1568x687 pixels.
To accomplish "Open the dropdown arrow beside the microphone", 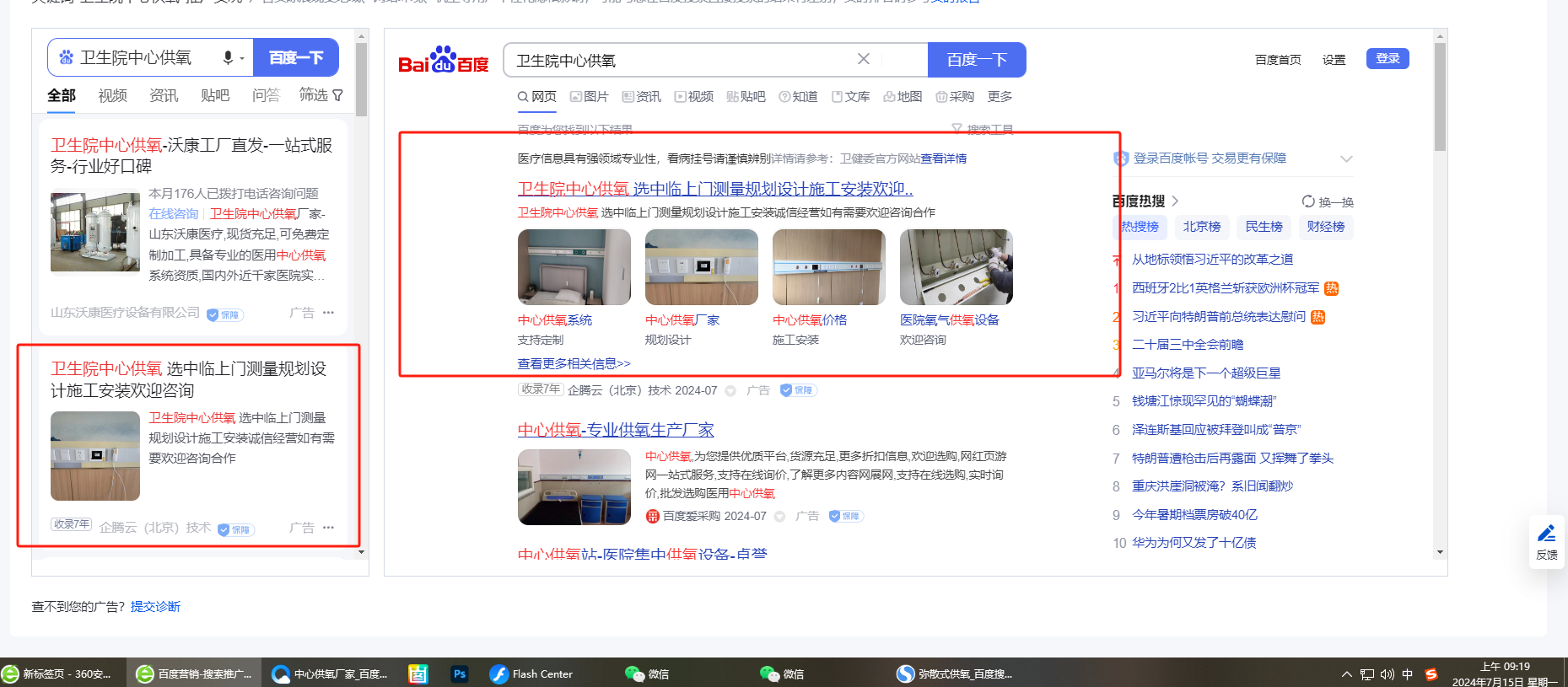I will (x=242, y=58).
